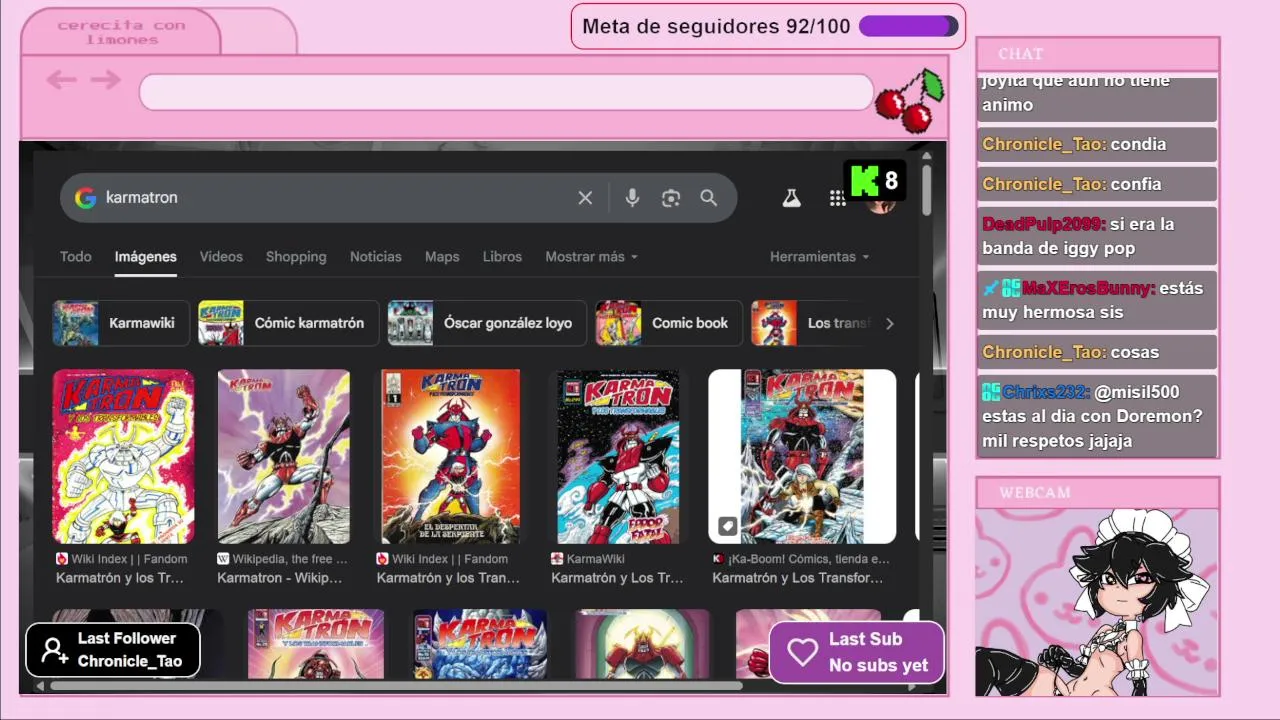Click MaXErosBunny username in chat
The width and height of the screenshot is (1280, 720).
[1088, 288]
